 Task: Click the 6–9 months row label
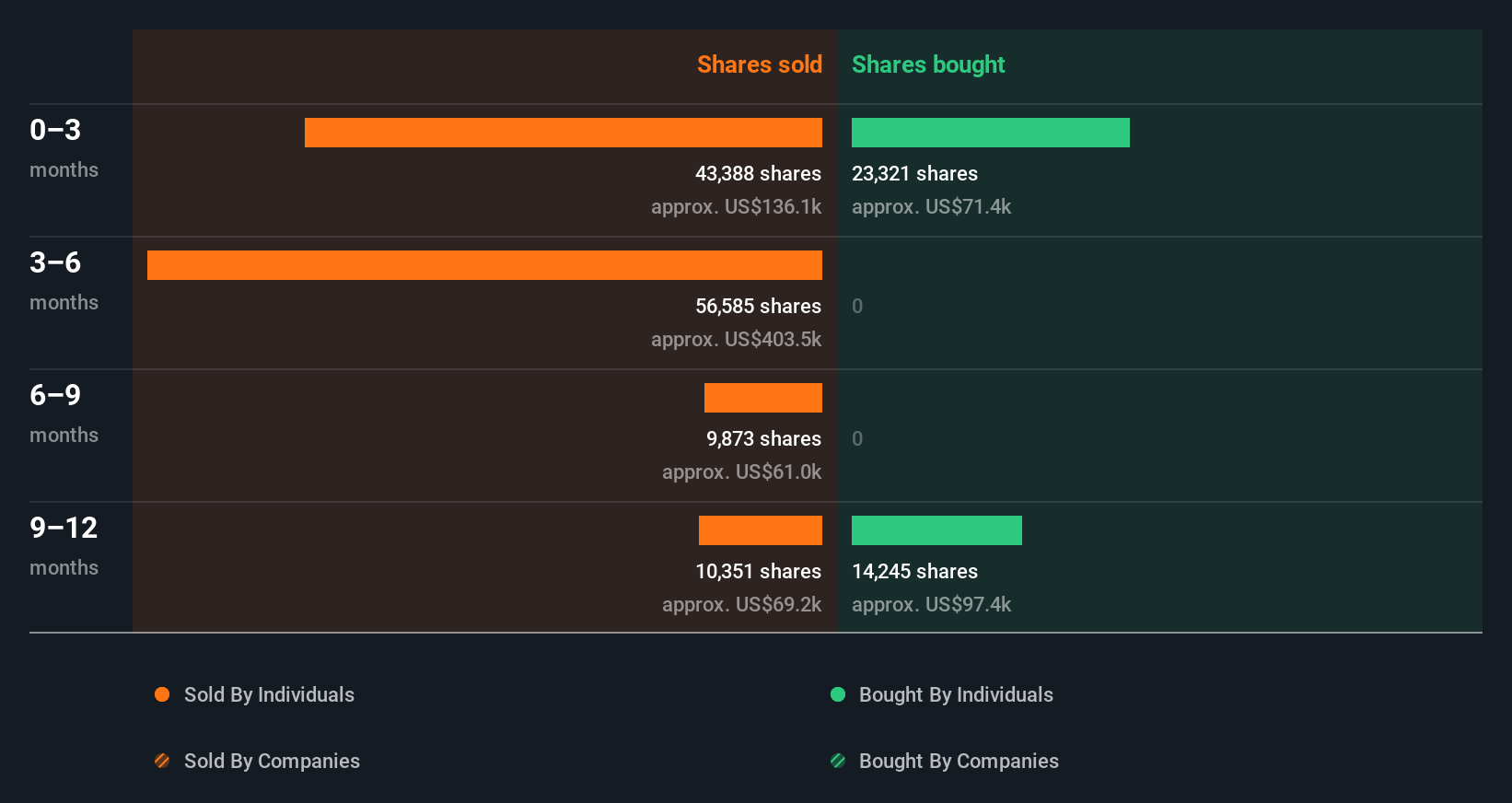pyautogui.click(x=64, y=413)
